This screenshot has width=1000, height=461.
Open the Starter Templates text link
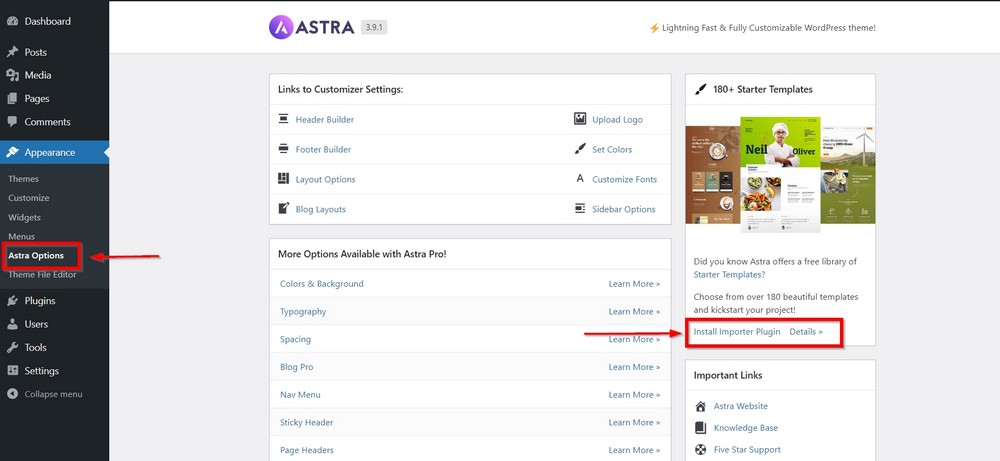point(730,275)
